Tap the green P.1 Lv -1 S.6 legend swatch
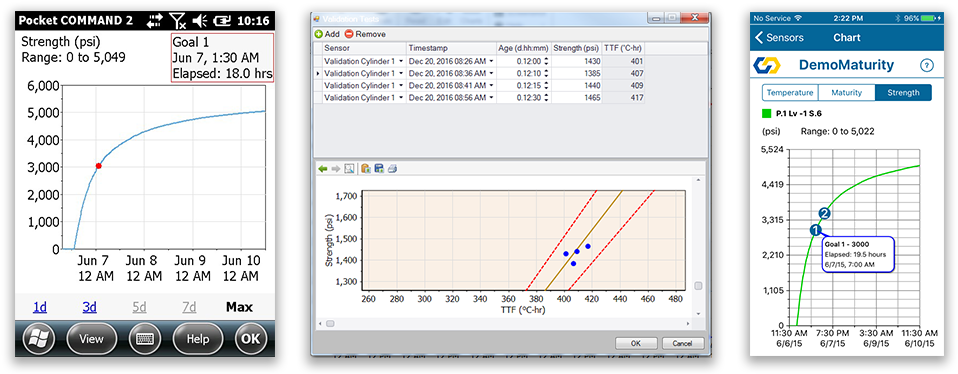The image size is (958, 374). point(766,113)
